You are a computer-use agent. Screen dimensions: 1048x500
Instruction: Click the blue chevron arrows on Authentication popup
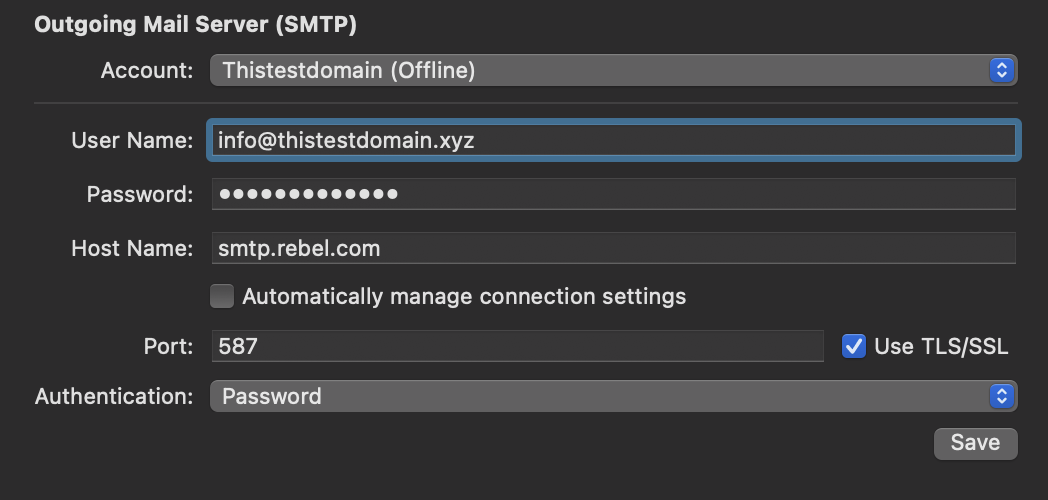[1001, 396]
